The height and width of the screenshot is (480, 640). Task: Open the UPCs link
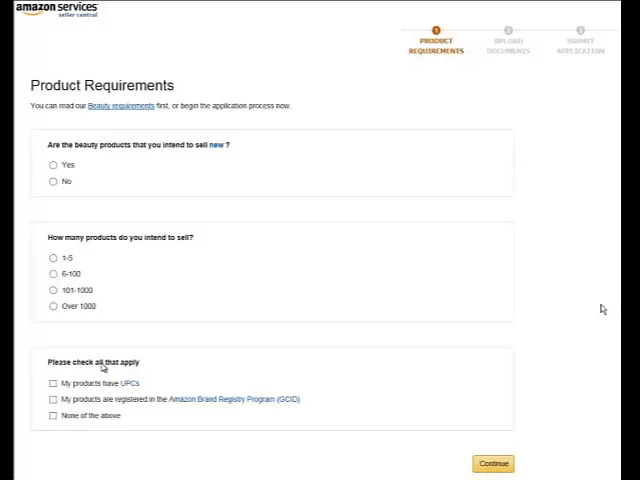[x=130, y=383]
